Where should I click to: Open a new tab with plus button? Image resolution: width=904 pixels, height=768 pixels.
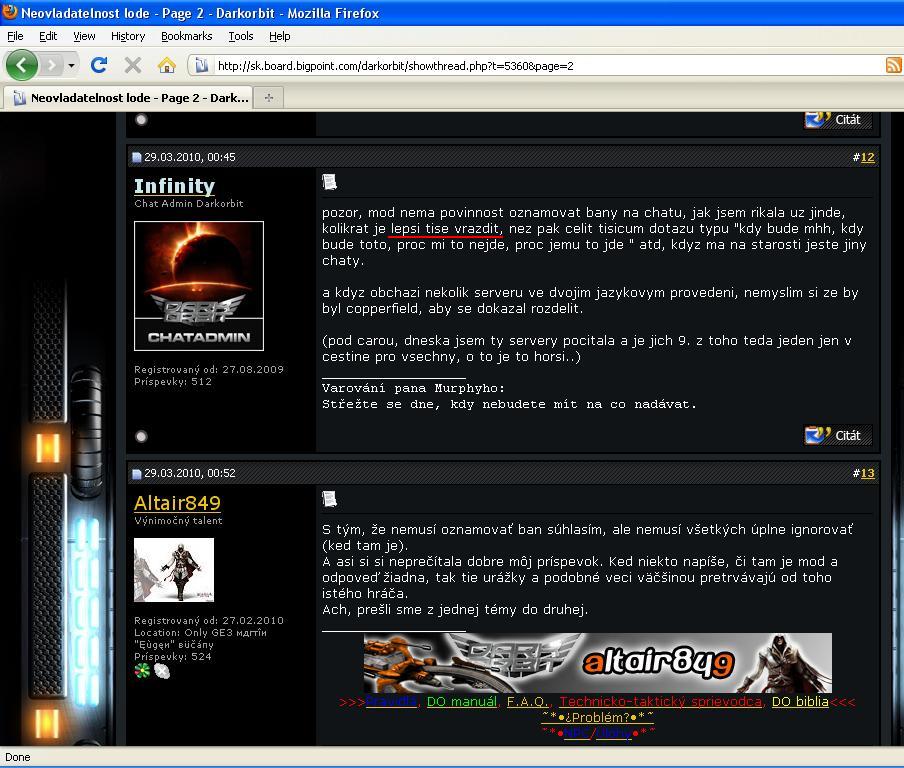tap(268, 97)
